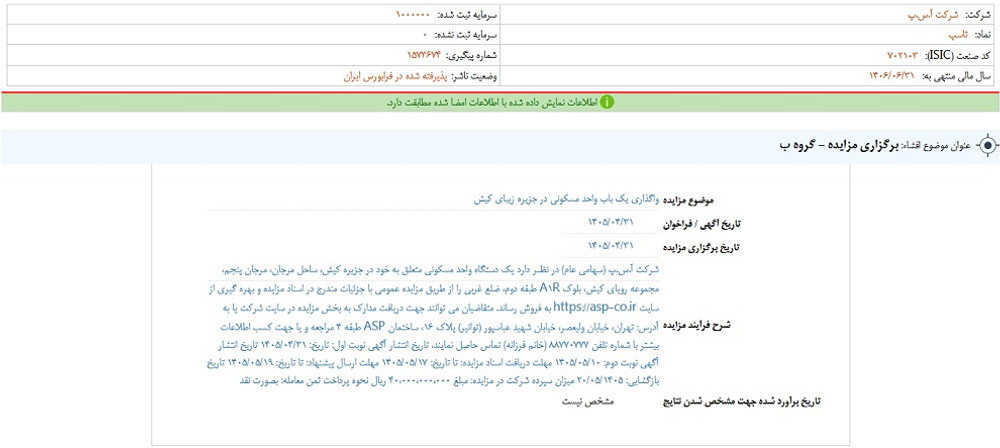Click the target icon beside the disclosure title

tap(987, 146)
